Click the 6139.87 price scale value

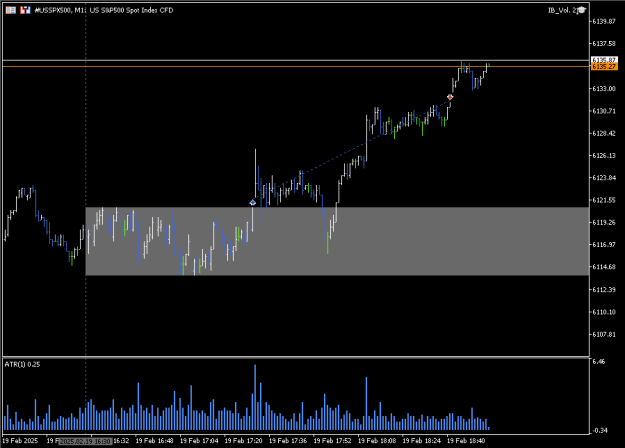click(604, 22)
